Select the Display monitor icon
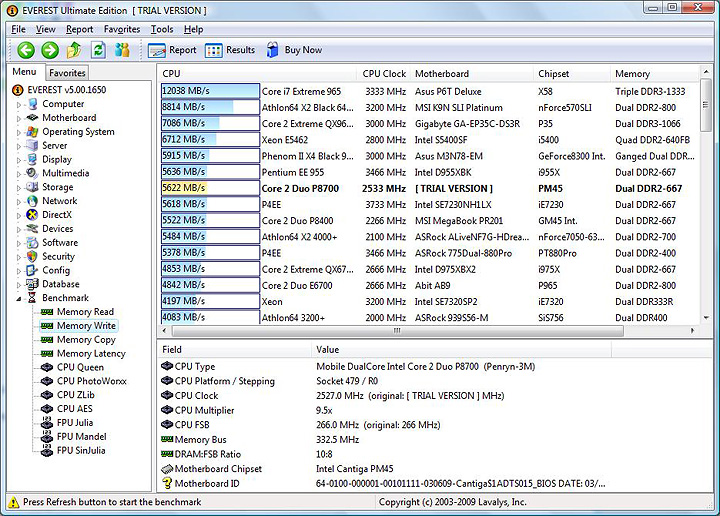The height and width of the screenshot is (516, 720). pyautogui.click(x=32, y=159)
